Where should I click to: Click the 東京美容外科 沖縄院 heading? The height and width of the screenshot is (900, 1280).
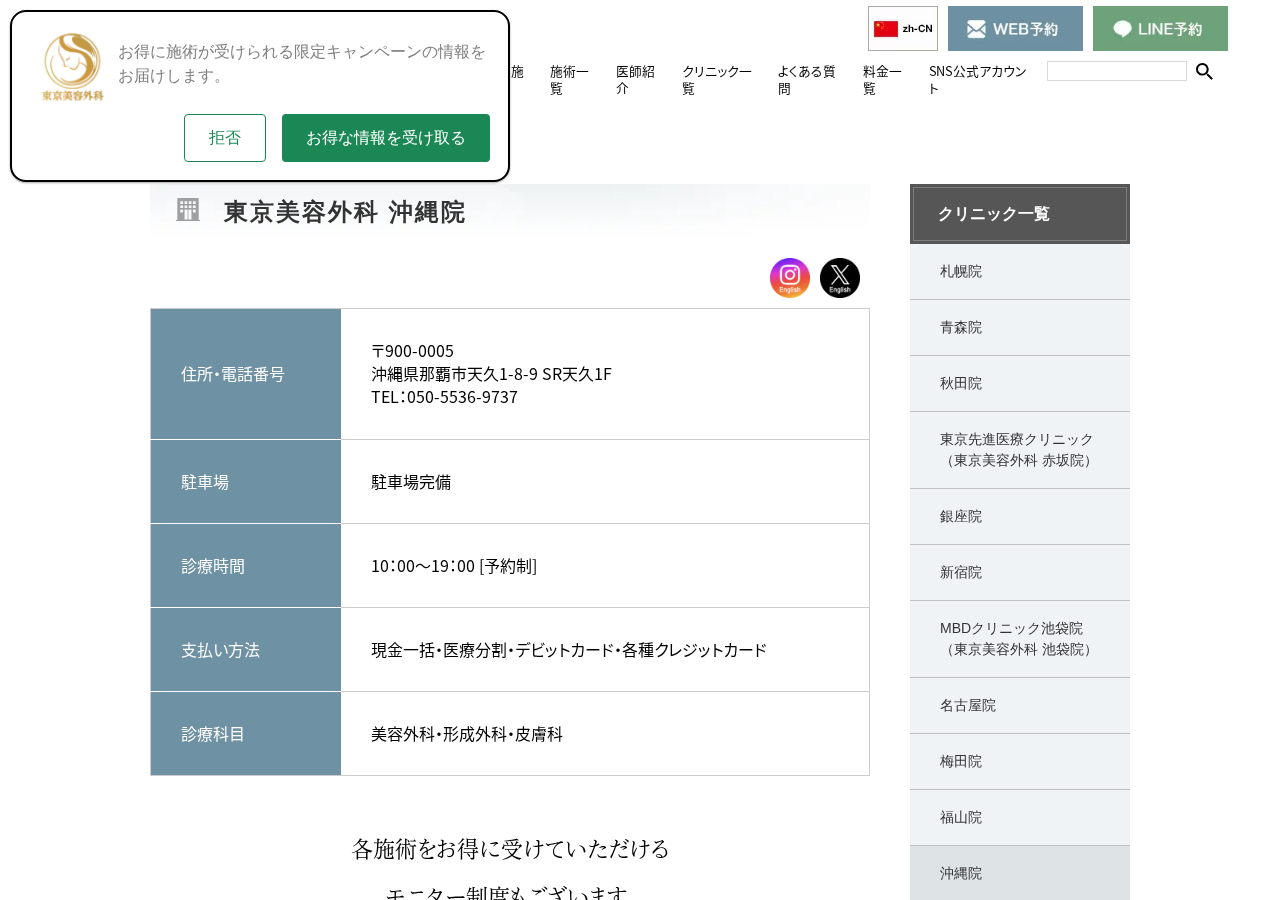[344, 212]
